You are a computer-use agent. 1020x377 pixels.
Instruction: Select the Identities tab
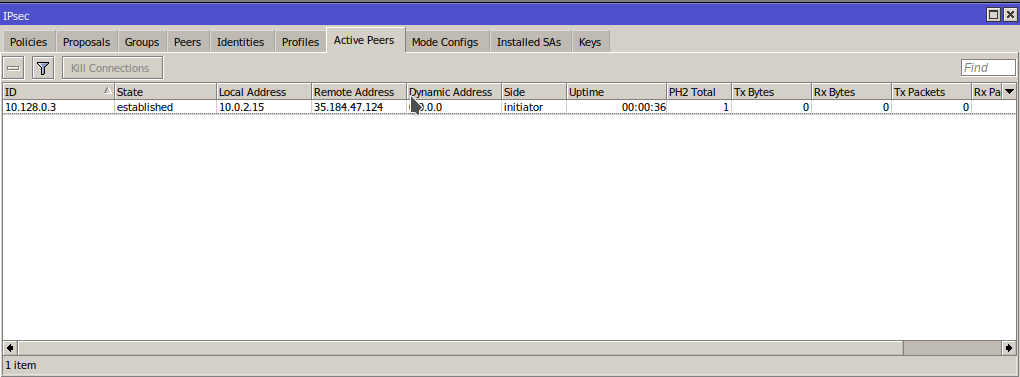[x=241, y=42]
